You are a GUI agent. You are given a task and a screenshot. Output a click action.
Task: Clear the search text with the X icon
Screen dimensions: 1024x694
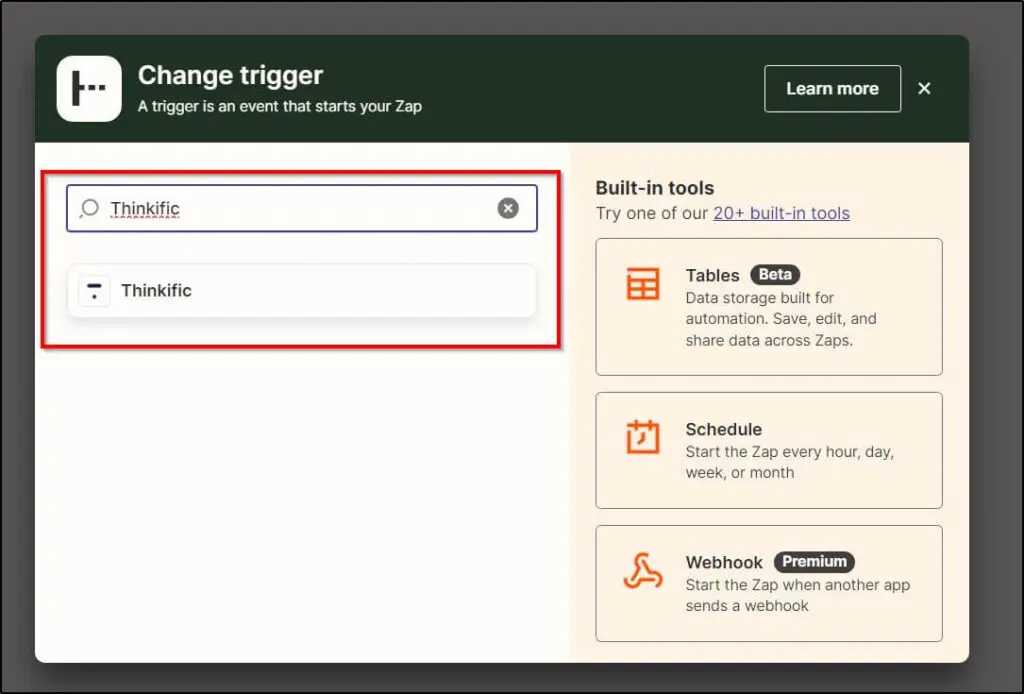[x=508, y=208]
